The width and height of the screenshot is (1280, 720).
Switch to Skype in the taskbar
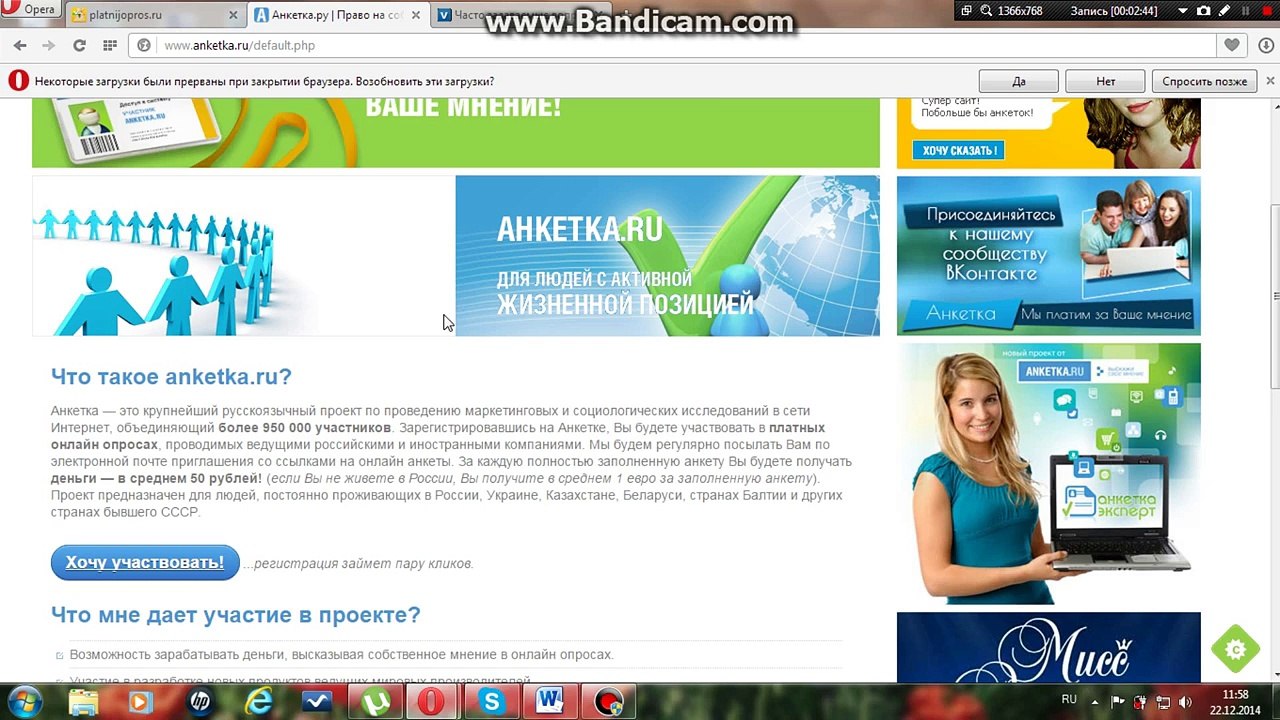click(491, 702)
